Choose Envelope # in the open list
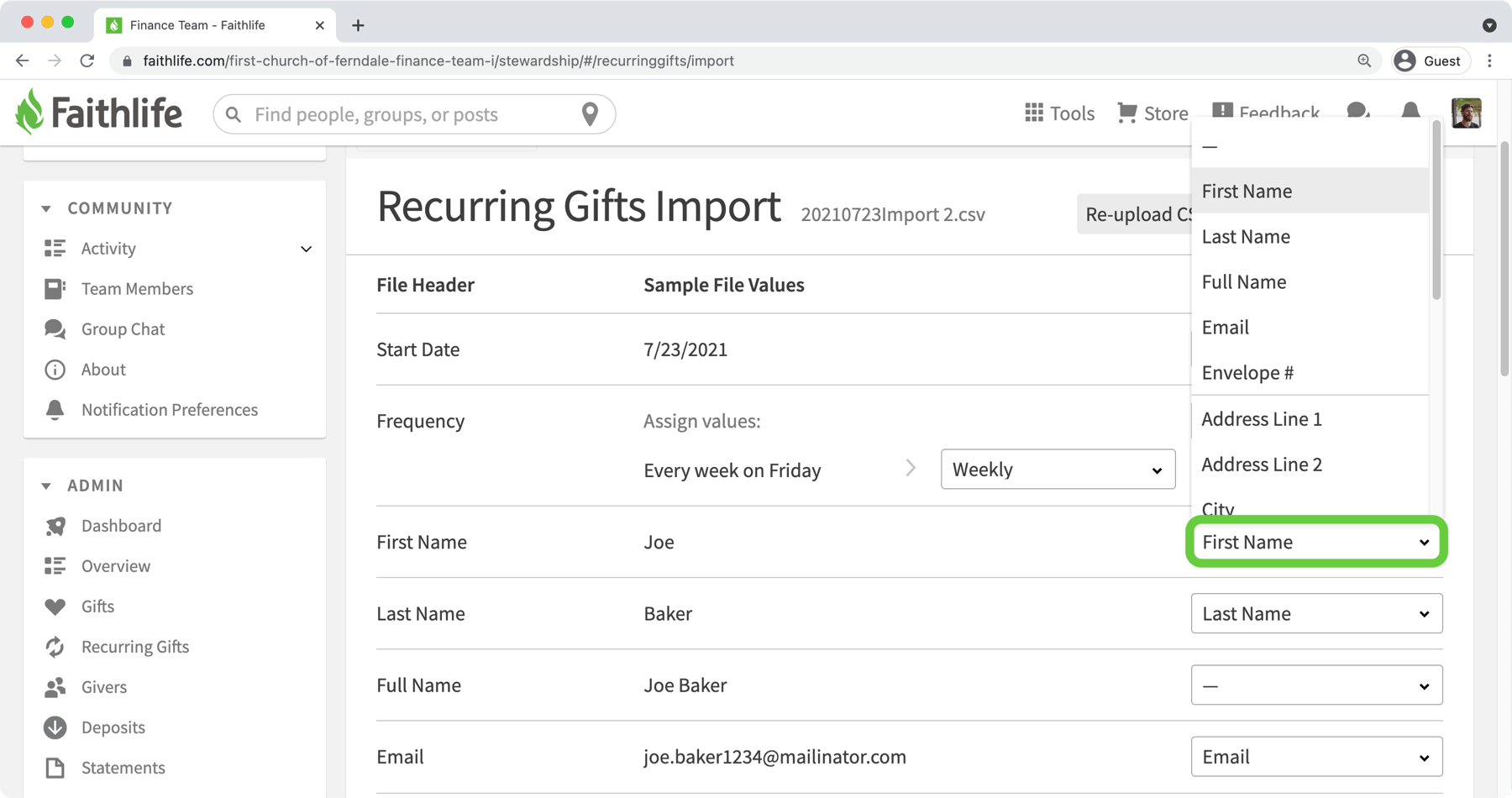 click(x=1310, y=372)
